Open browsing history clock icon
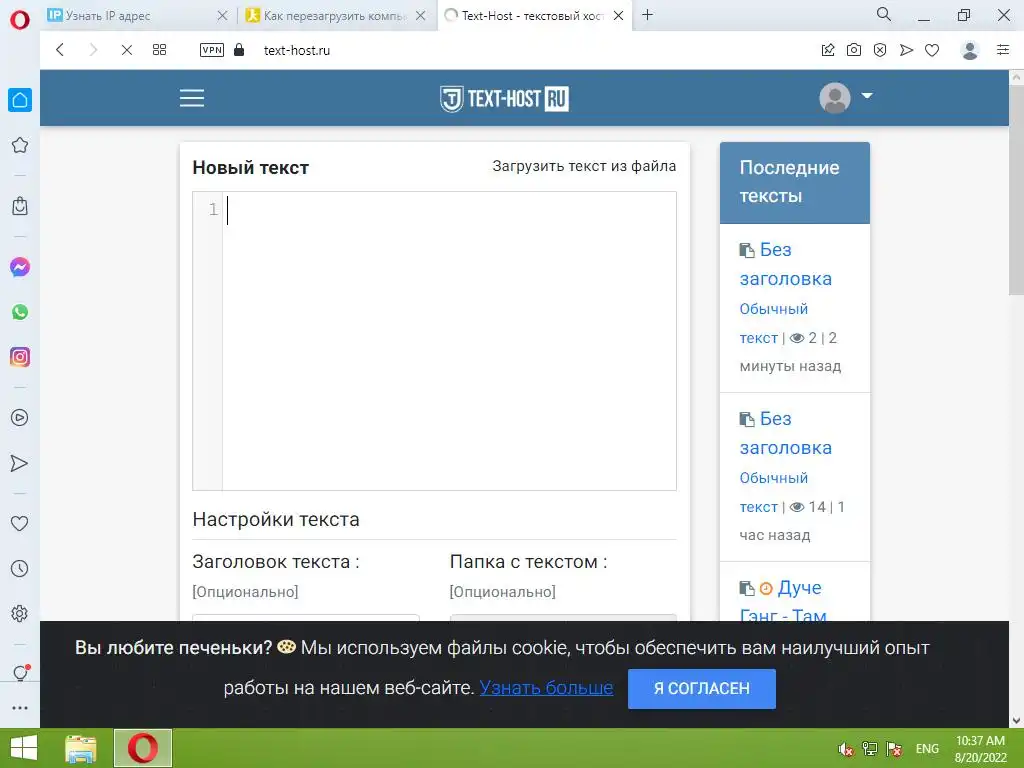Viewport: 1024px width, 768px height. point(20,568)
